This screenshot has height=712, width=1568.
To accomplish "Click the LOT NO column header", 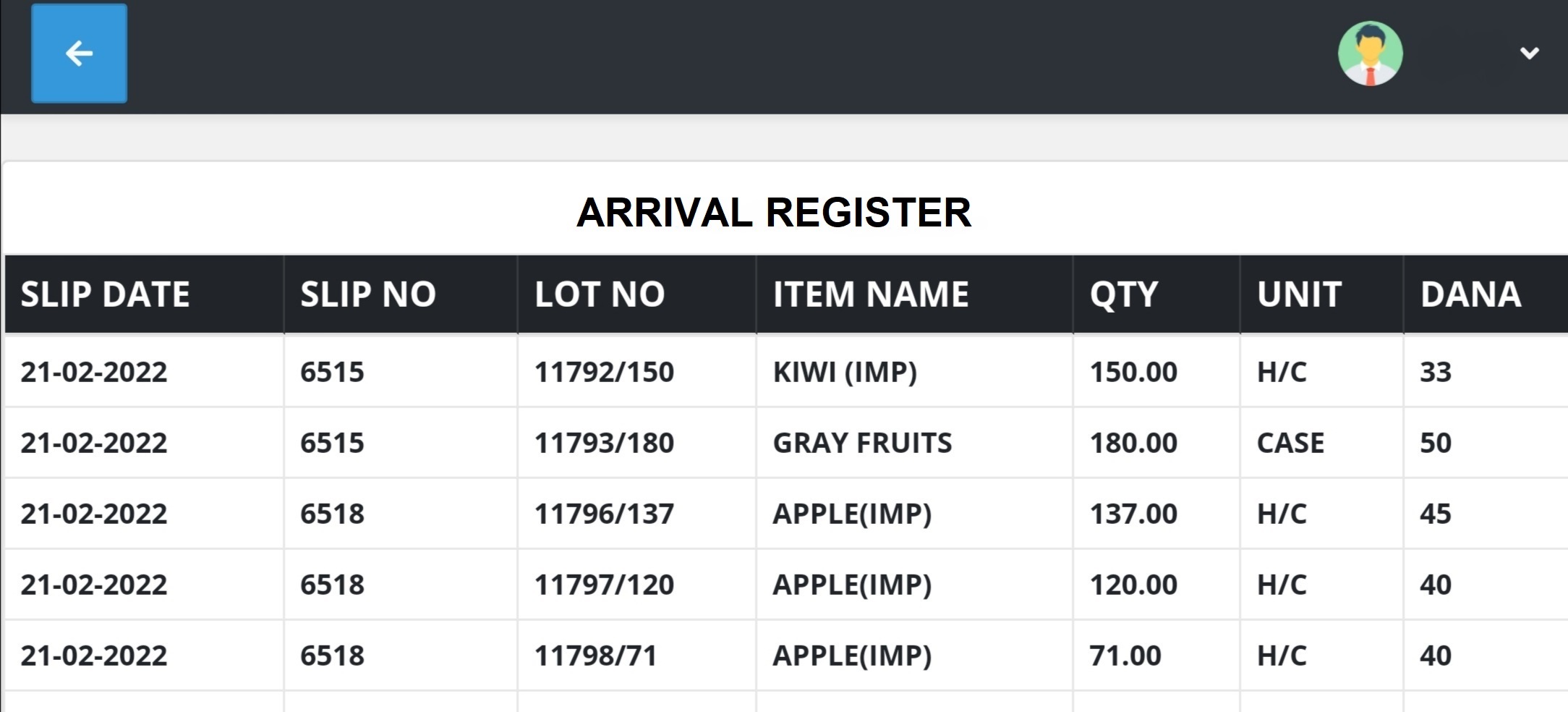I will pyautogui.click(x=600, y=294).
